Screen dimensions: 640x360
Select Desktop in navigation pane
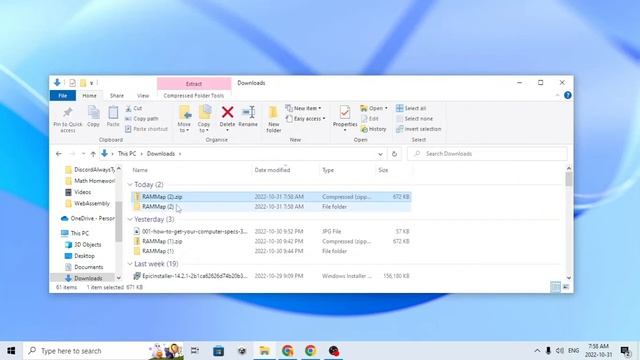click(x=80, y=256)
